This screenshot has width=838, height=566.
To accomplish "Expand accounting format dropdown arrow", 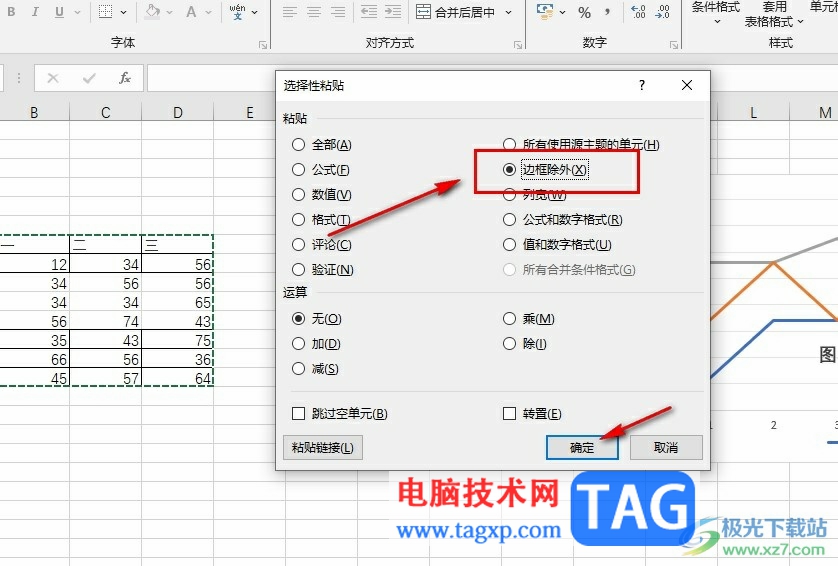I will (563, 12).
